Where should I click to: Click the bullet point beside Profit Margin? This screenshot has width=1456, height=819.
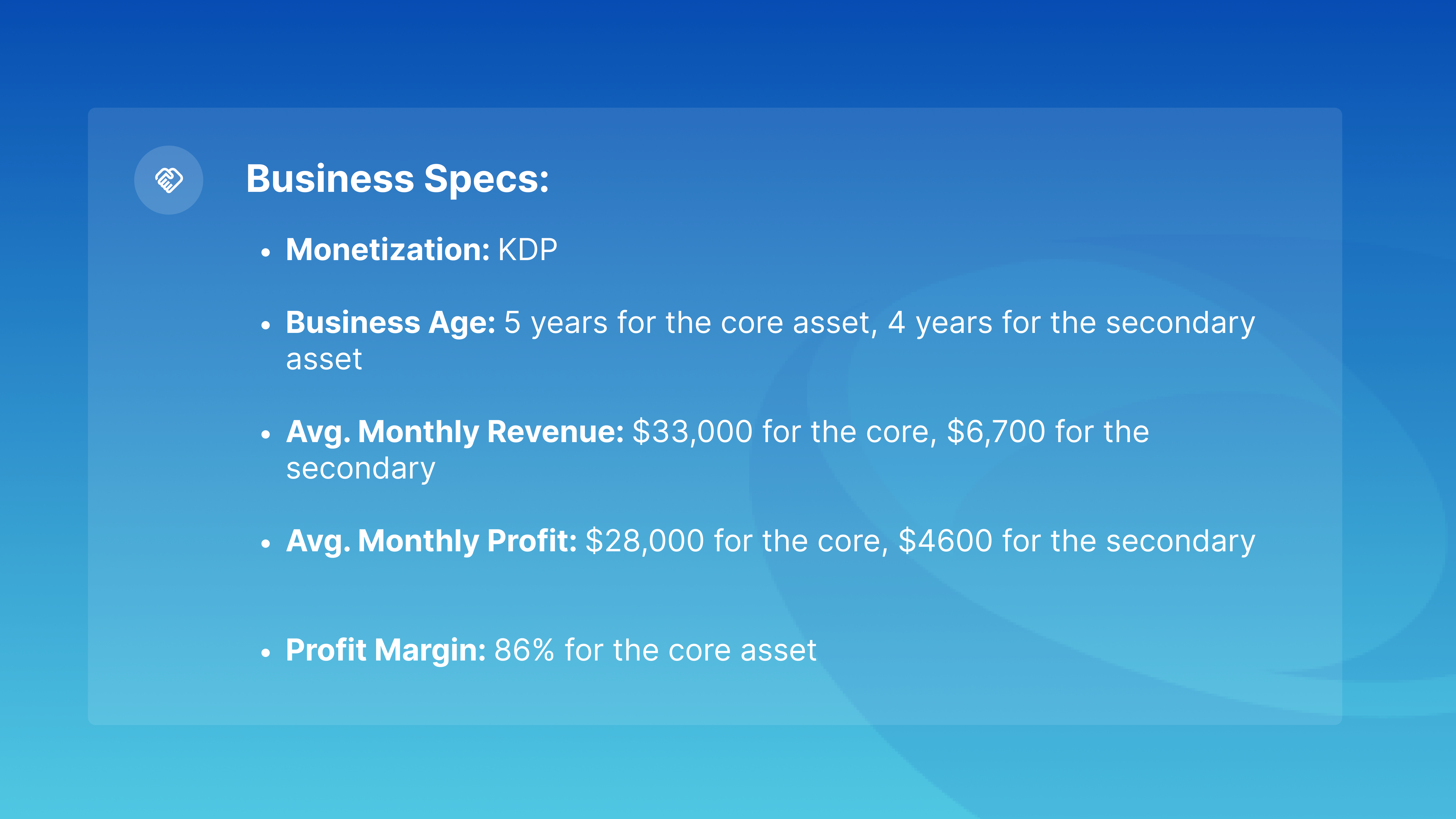[266, 653]
